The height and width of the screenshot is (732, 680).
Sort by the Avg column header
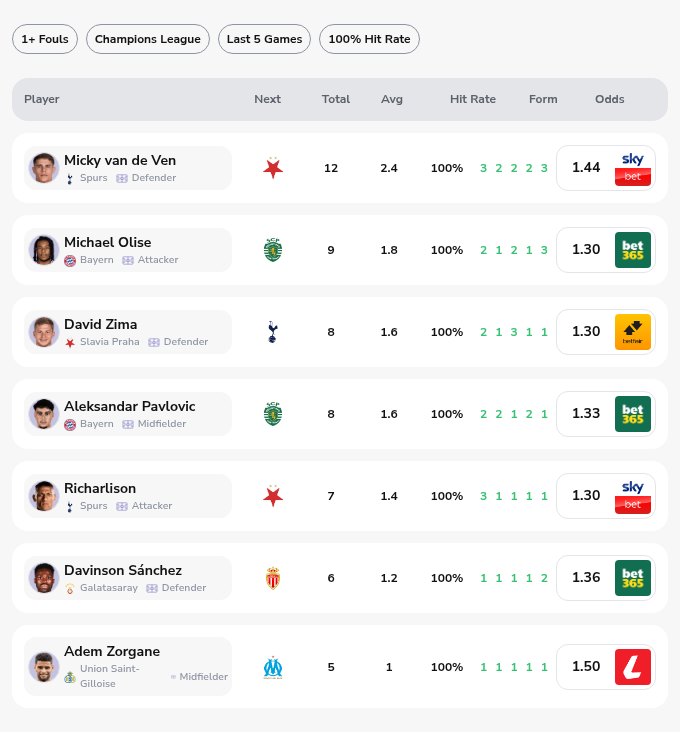coord(392,99)
